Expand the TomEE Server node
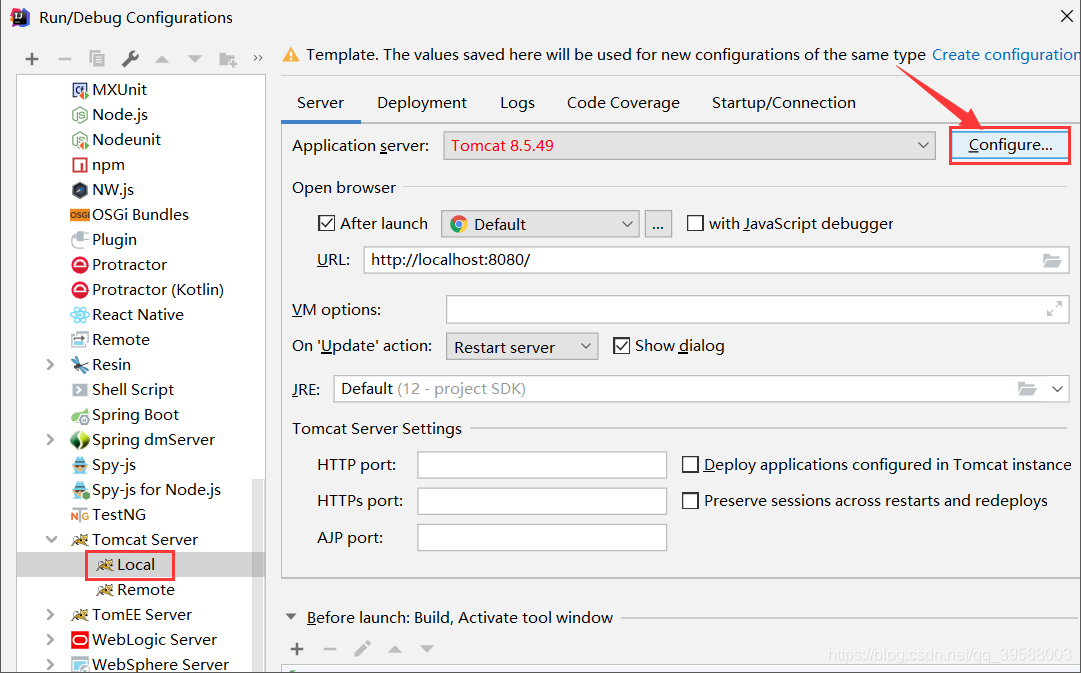Image resolution: width=1081 pixels, height=673 pixels. click(x=50, y=615)
